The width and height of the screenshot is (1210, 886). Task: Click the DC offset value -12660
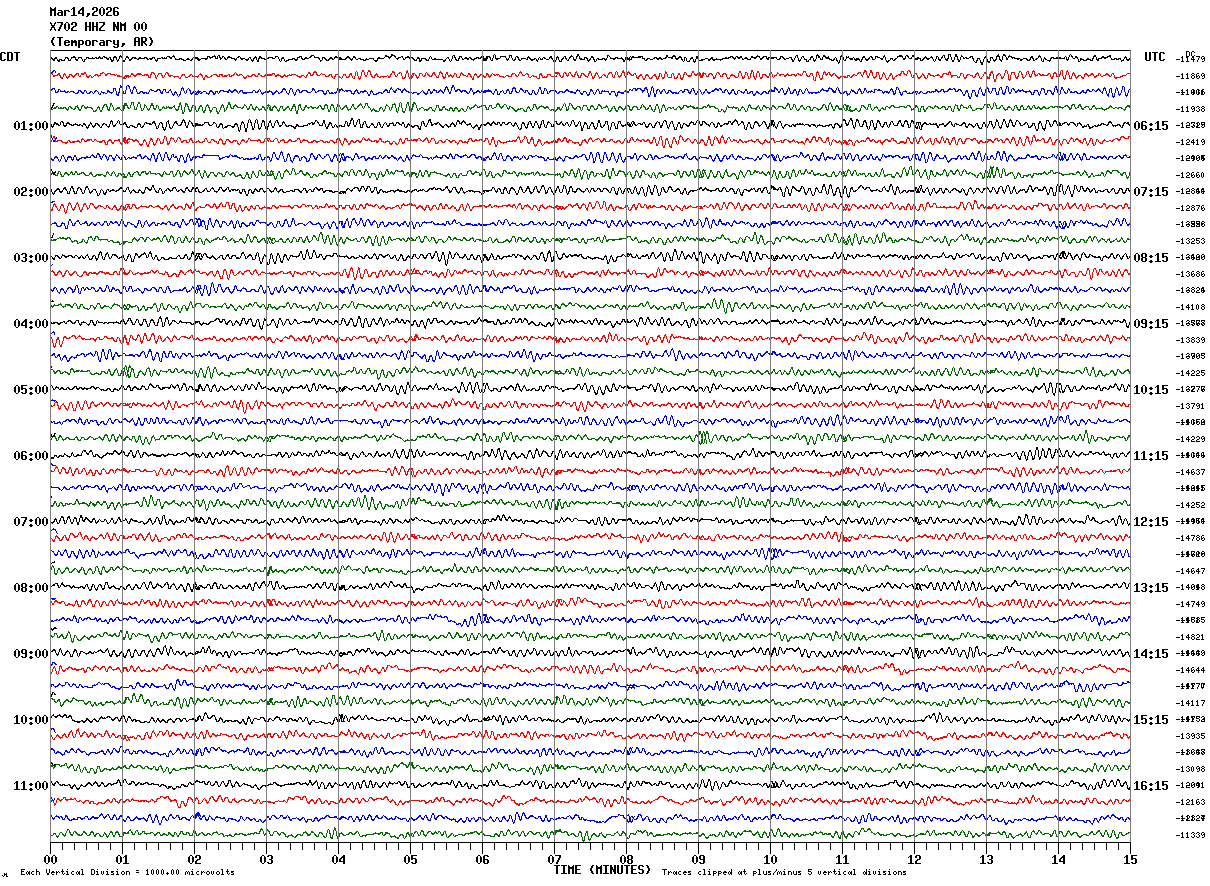point(1190,175)
